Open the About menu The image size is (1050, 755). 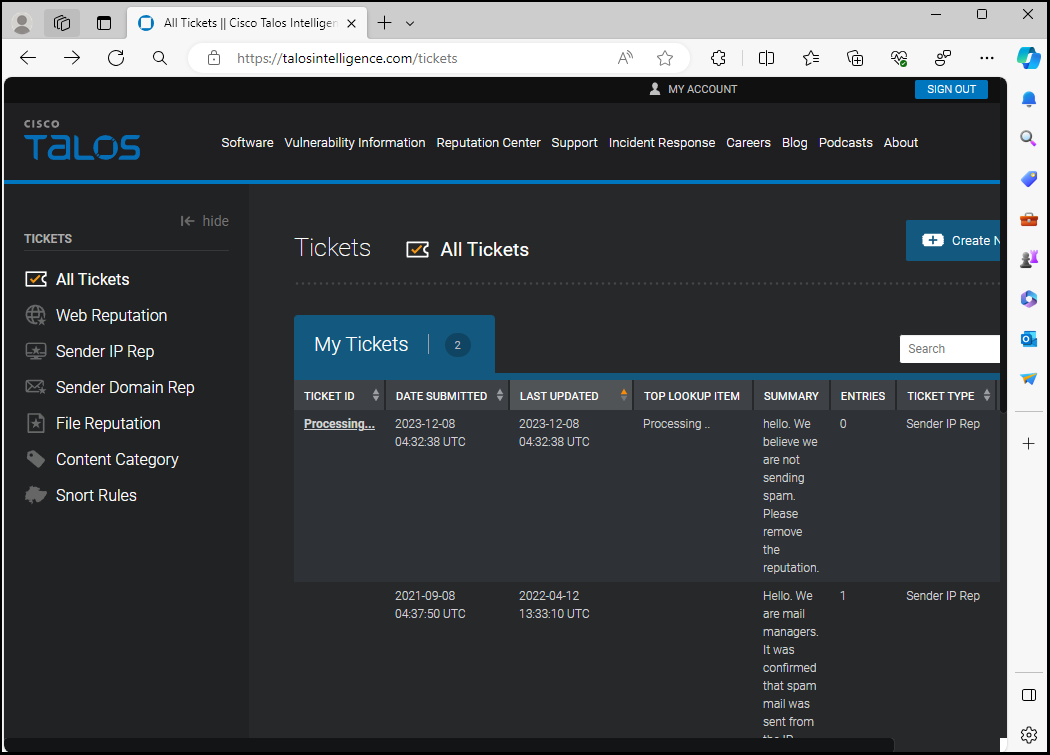[x=900, y=143]
